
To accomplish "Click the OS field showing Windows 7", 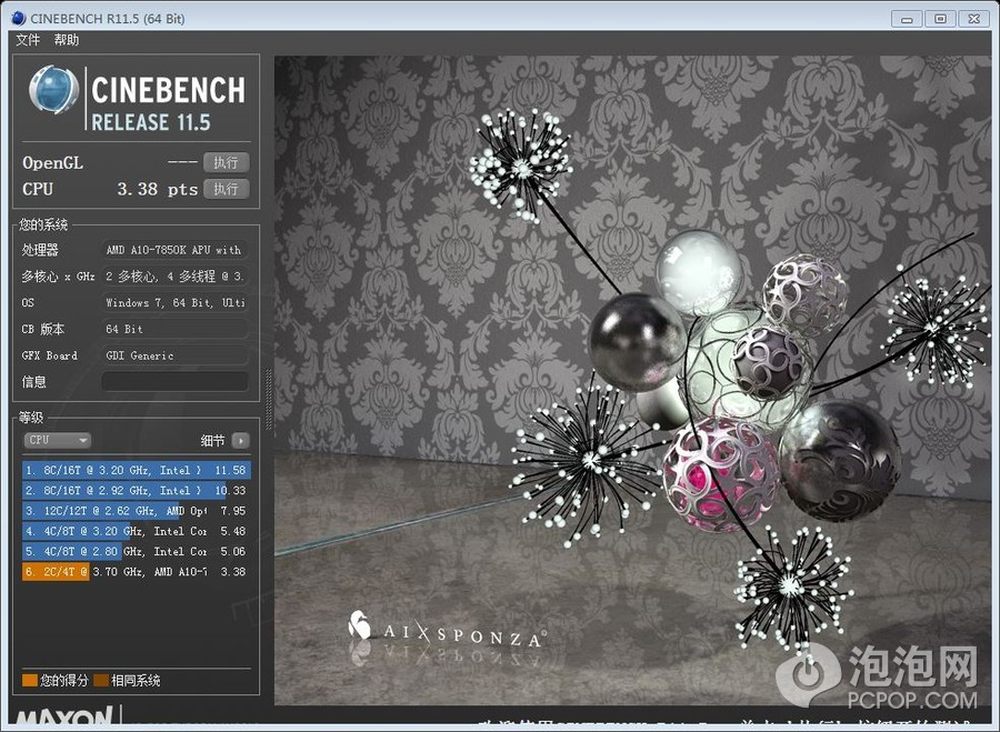I will click(x=174, y=303).
